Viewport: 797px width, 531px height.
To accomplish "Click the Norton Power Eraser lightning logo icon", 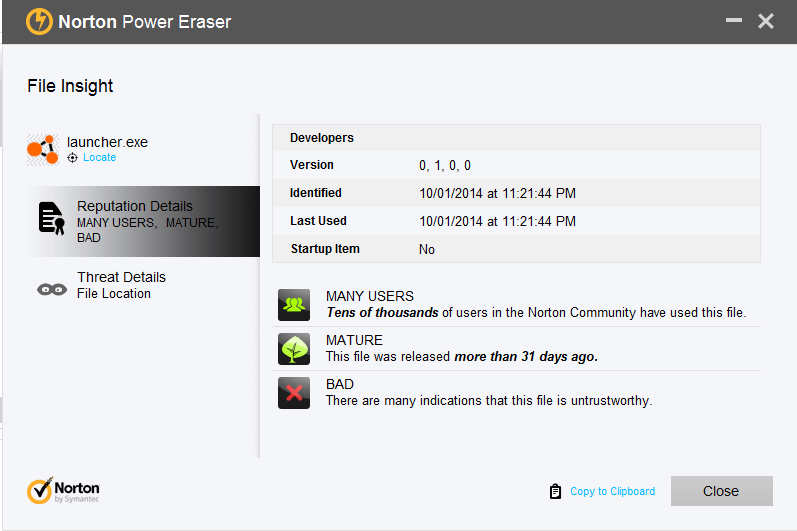I will point(39,22).
